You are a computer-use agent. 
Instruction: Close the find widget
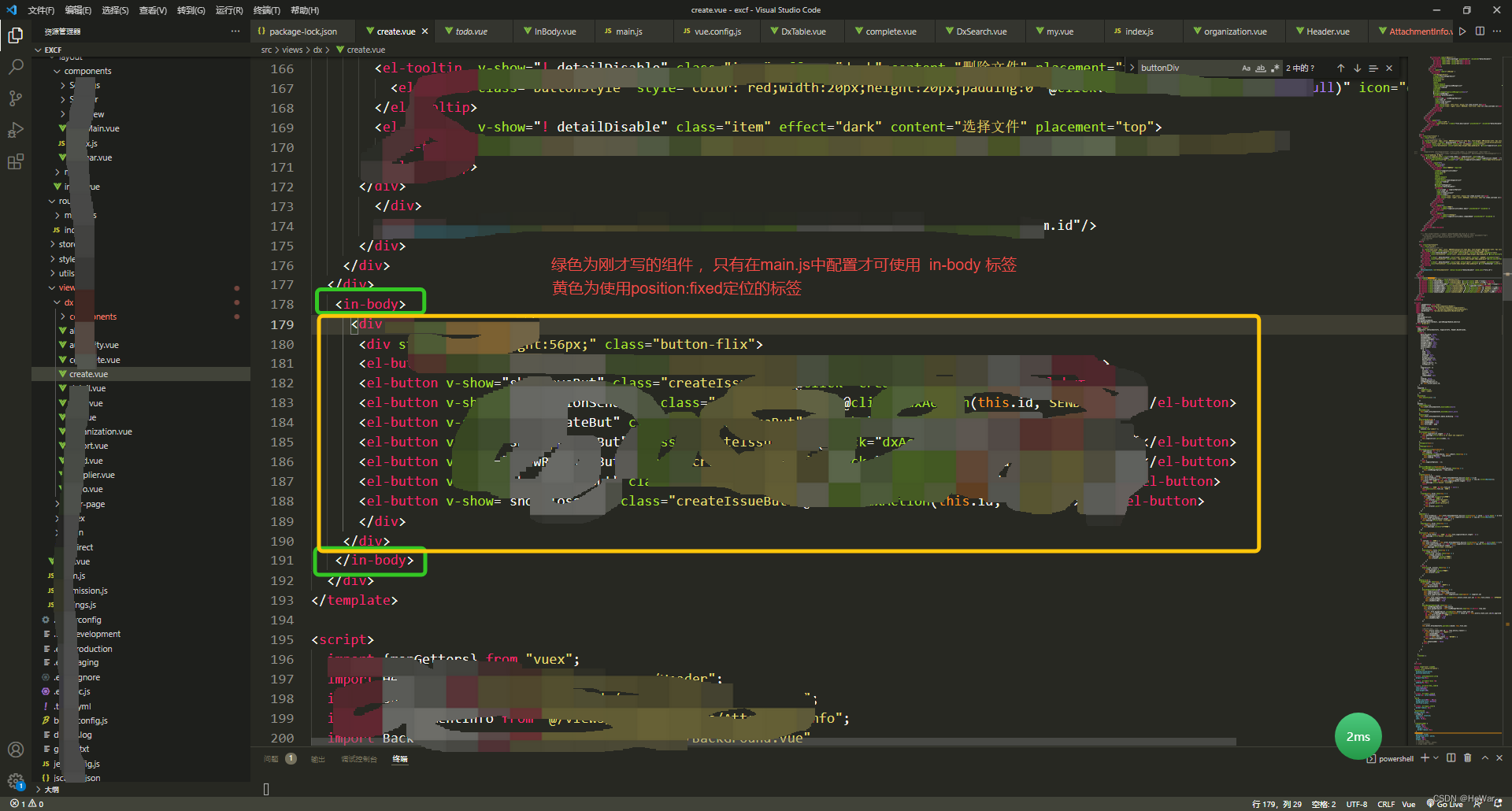point(1389,68)
